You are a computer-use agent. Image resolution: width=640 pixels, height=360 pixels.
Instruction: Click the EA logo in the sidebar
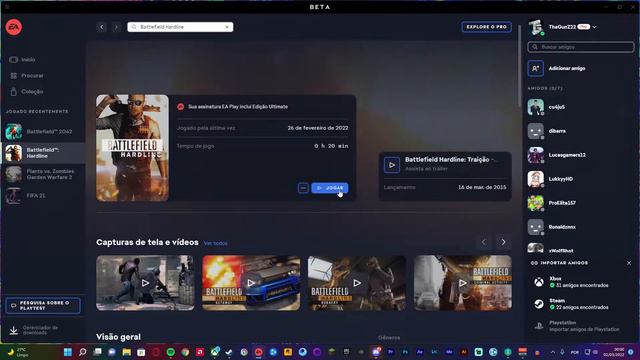(x=13, y=27)
